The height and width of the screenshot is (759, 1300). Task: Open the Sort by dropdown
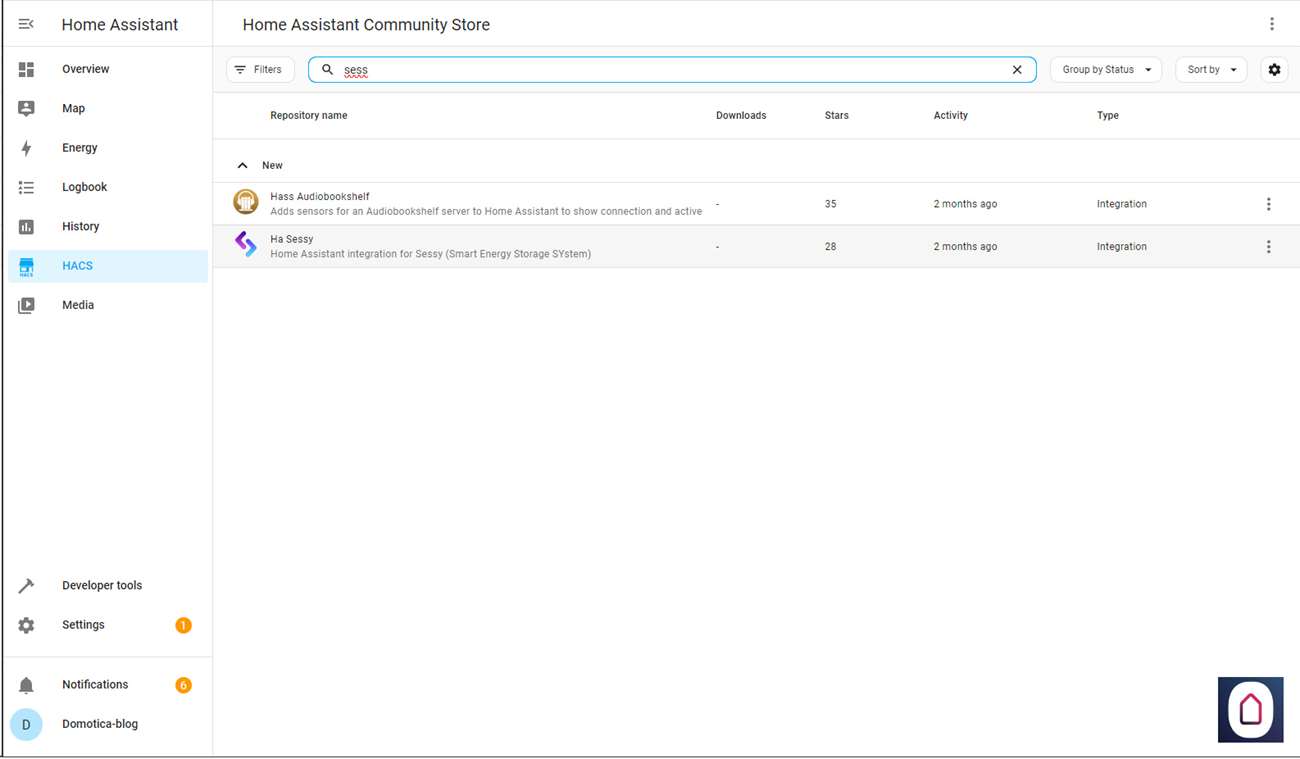1210,70
